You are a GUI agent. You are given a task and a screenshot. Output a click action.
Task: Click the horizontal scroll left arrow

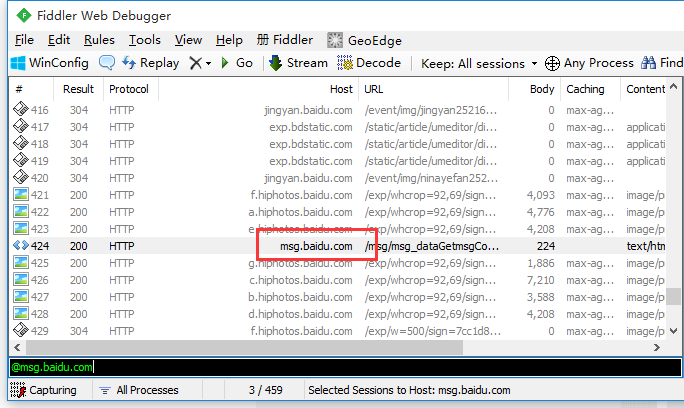click(17, 347)
